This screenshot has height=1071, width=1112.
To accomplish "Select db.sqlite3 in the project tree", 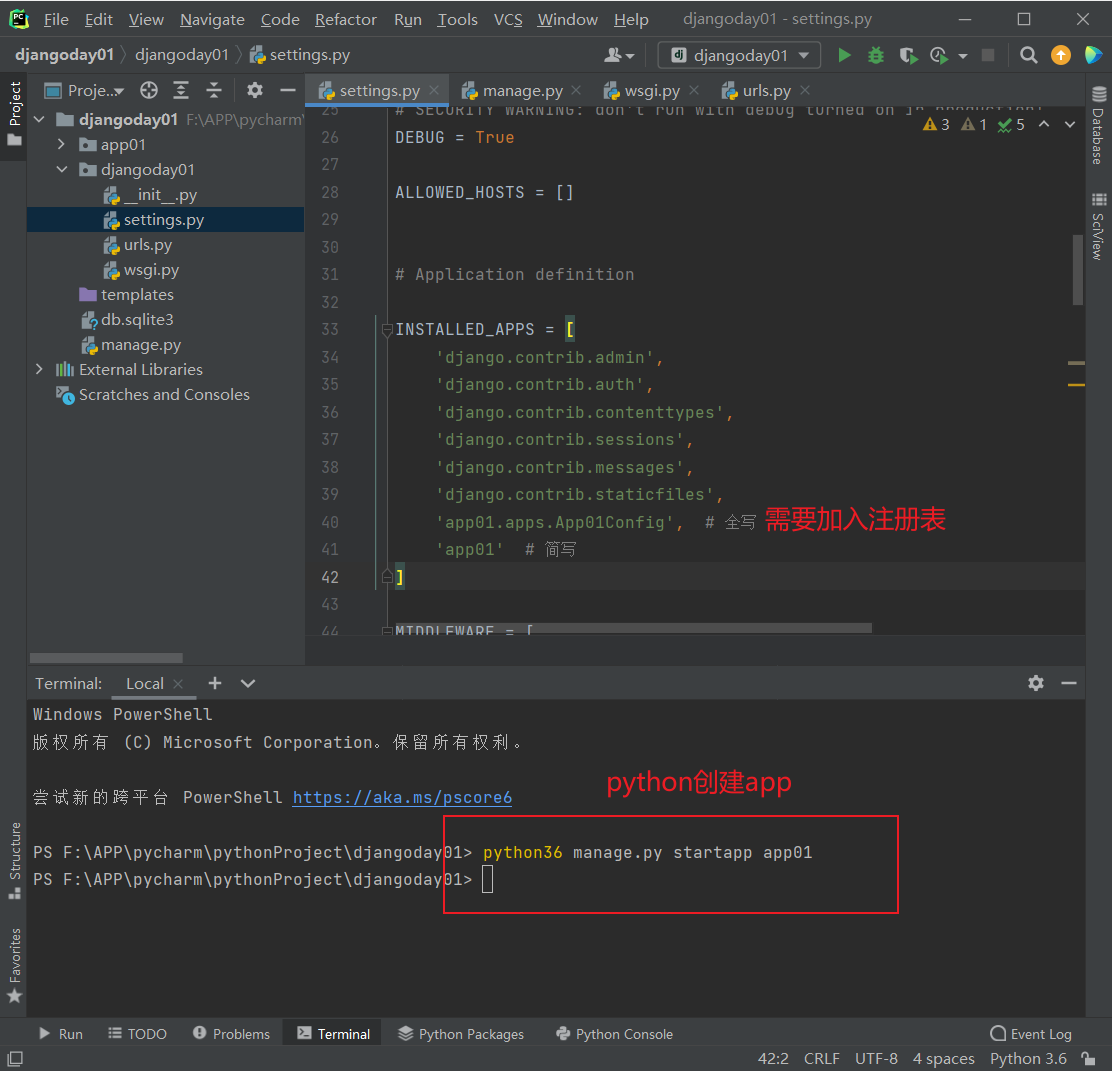I will click(x=137, y=320).
